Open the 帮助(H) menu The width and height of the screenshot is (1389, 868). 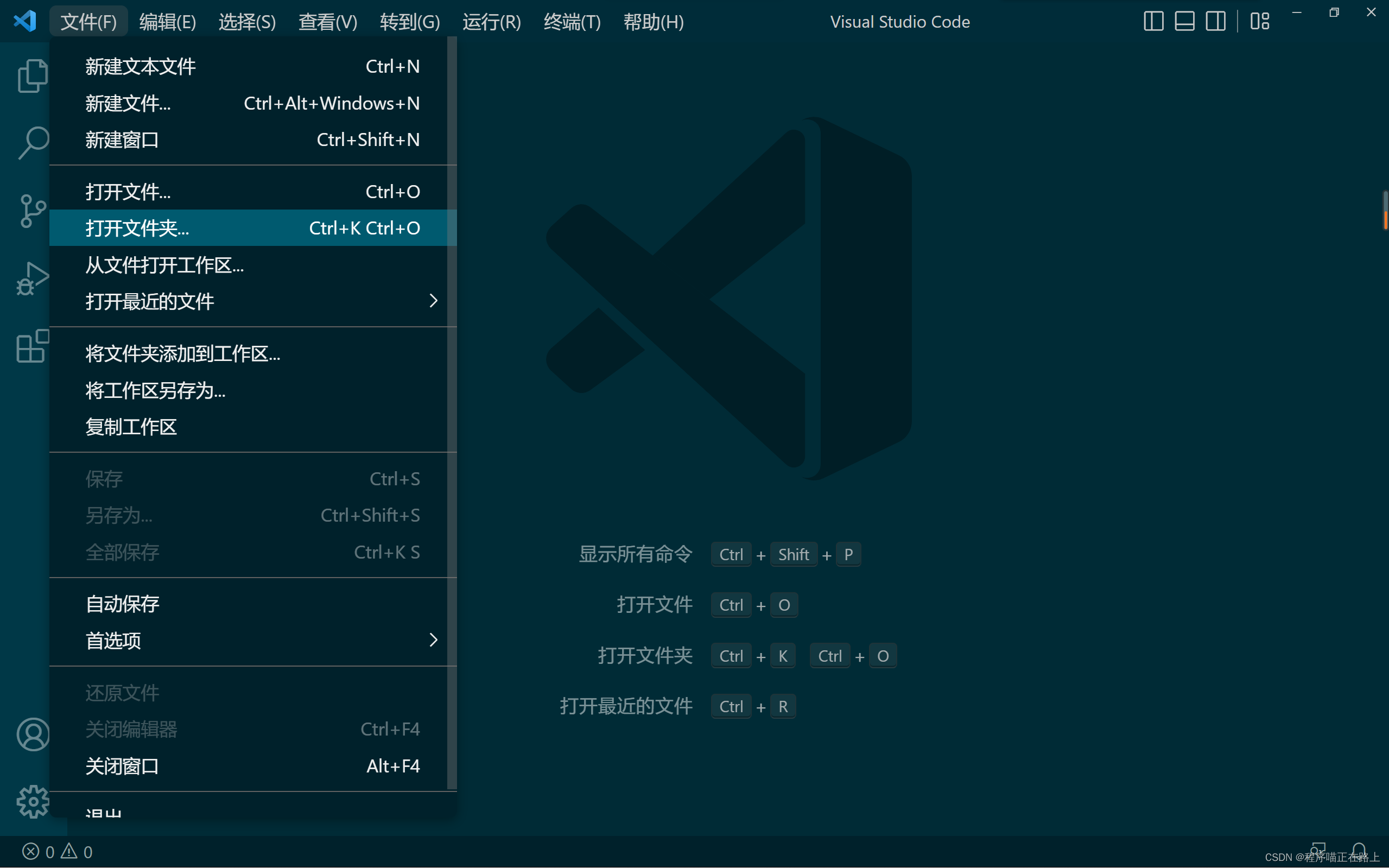pos(654,22)
